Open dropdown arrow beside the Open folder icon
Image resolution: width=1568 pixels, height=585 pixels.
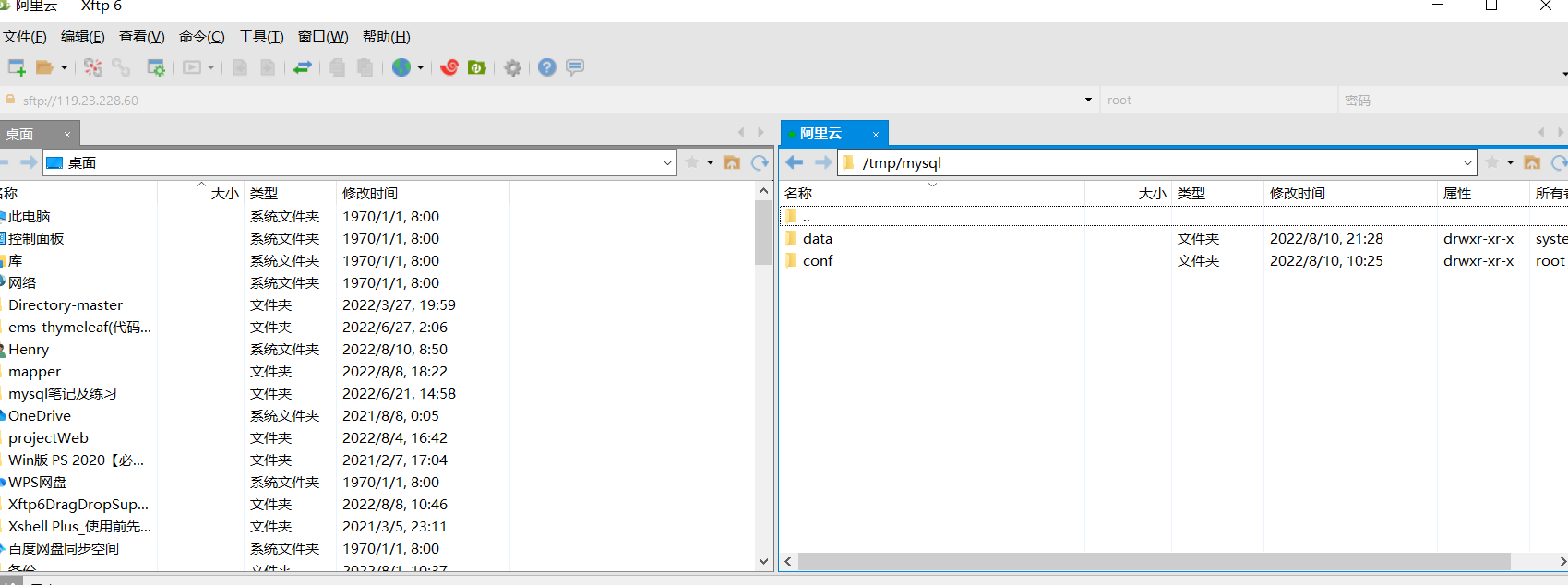click(x=64, y=67)
